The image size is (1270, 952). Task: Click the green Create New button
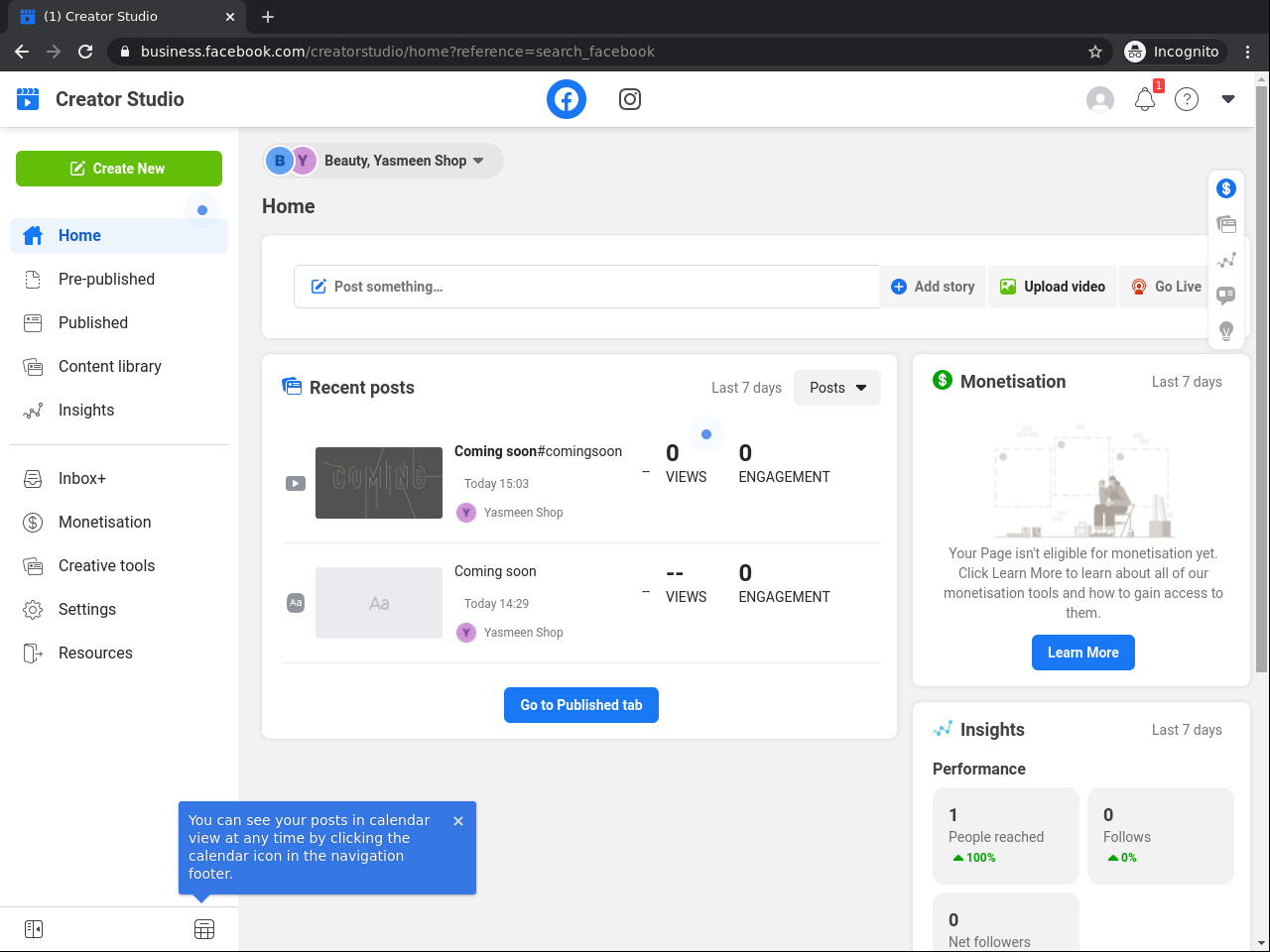[119, 169]
